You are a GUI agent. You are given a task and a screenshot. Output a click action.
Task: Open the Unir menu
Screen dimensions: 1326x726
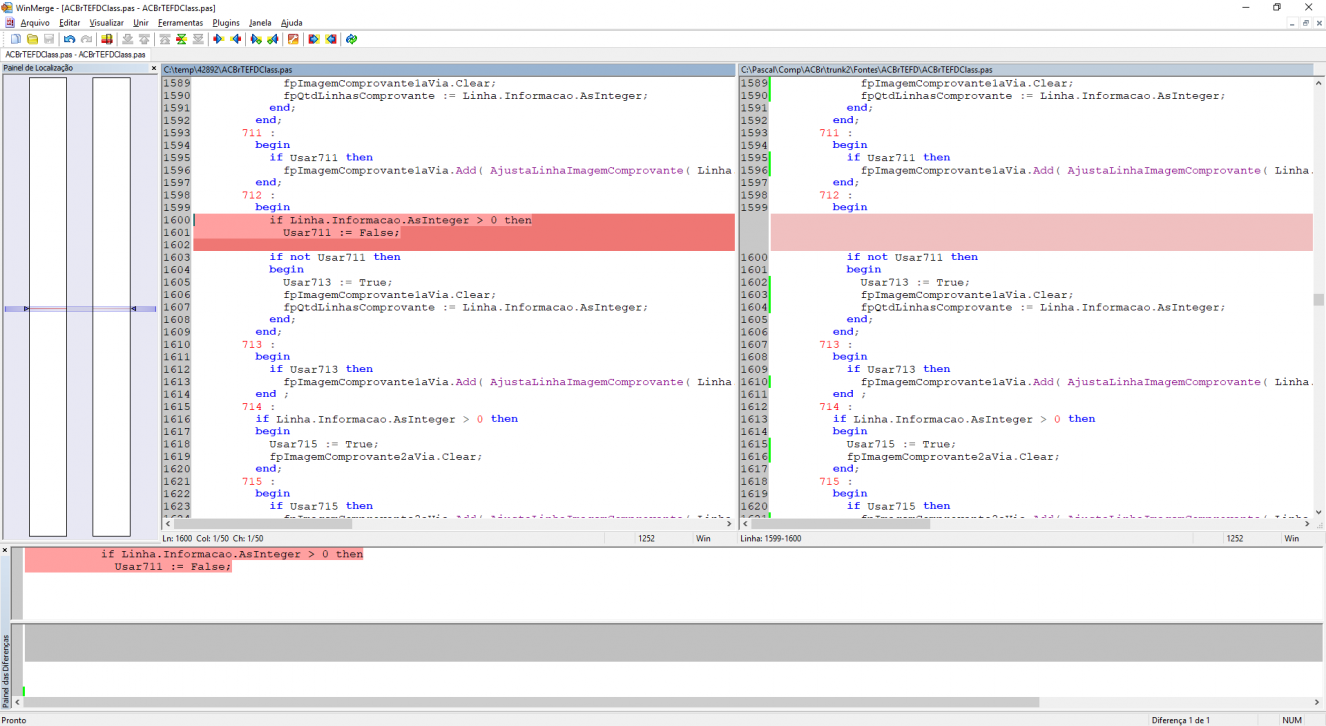(x=141, y=22)
